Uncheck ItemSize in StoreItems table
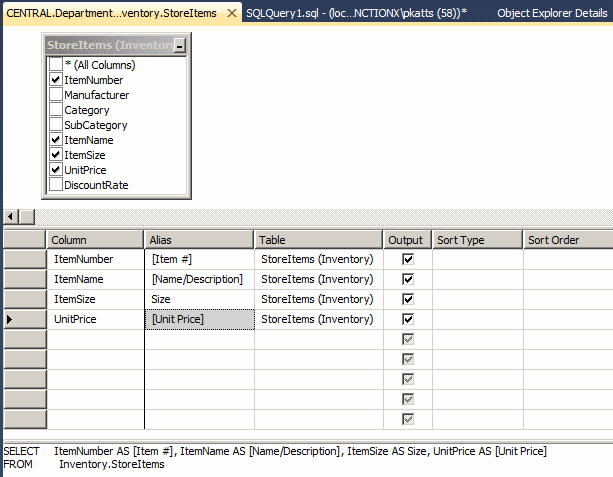 56,155
